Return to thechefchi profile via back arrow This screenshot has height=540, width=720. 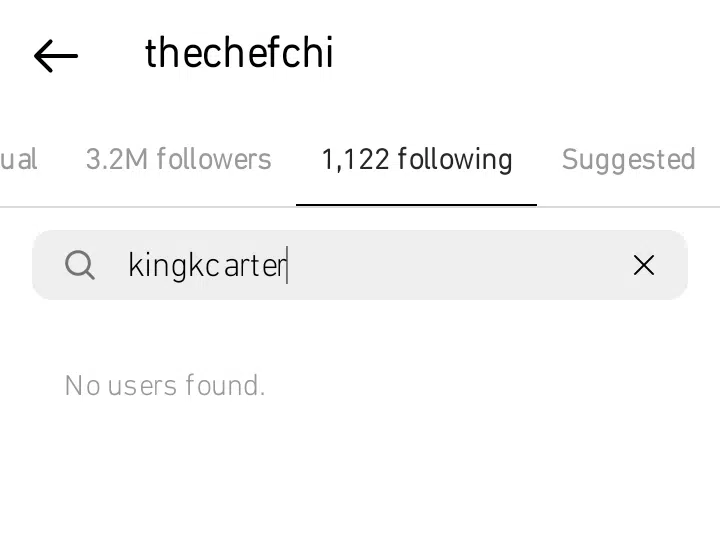pos(56,57)
